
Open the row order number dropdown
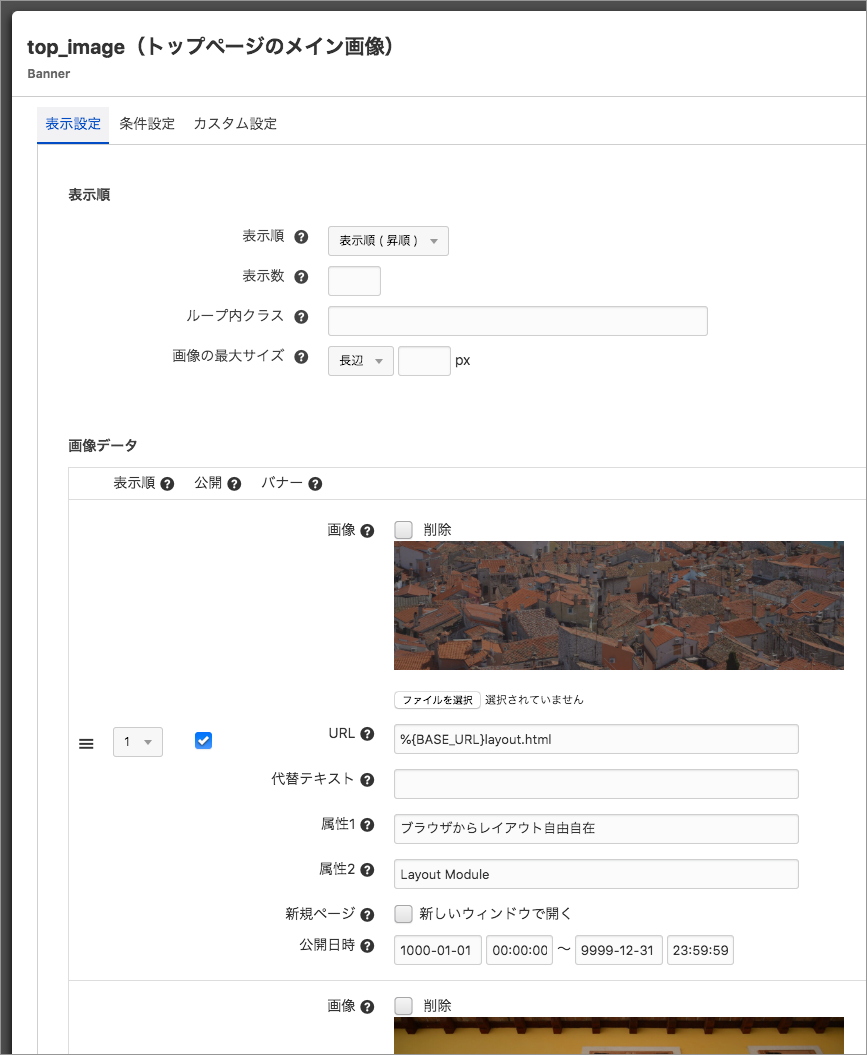(x=137, y=742)
